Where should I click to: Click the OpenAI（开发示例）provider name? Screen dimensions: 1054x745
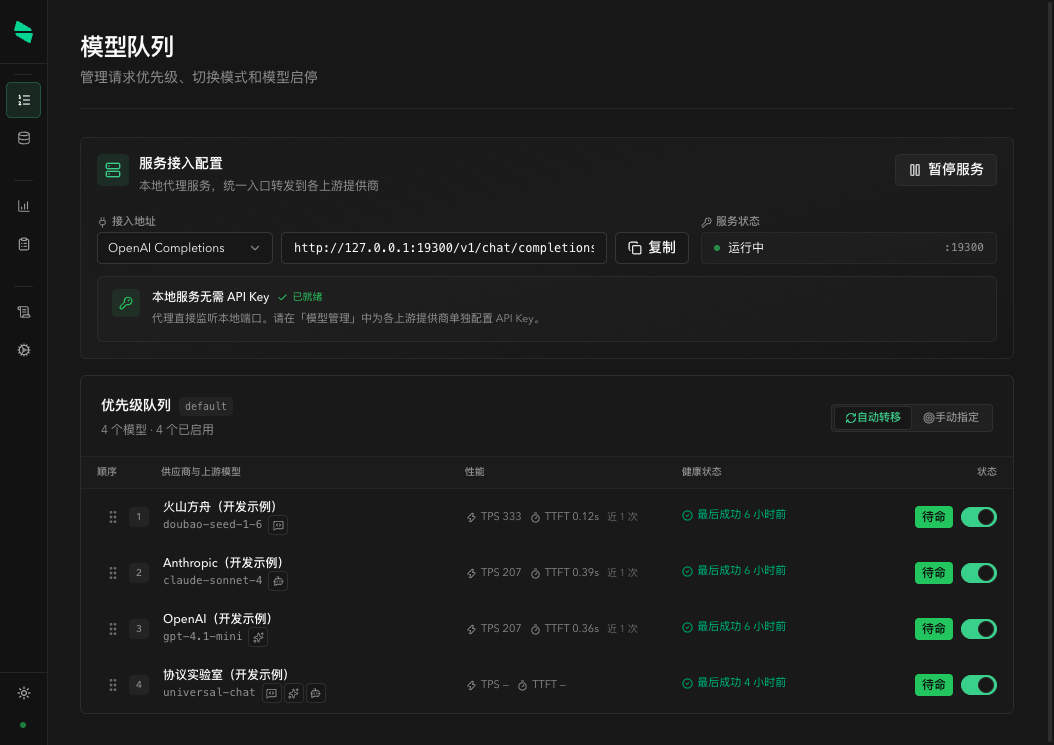click(x=218, y=619)
